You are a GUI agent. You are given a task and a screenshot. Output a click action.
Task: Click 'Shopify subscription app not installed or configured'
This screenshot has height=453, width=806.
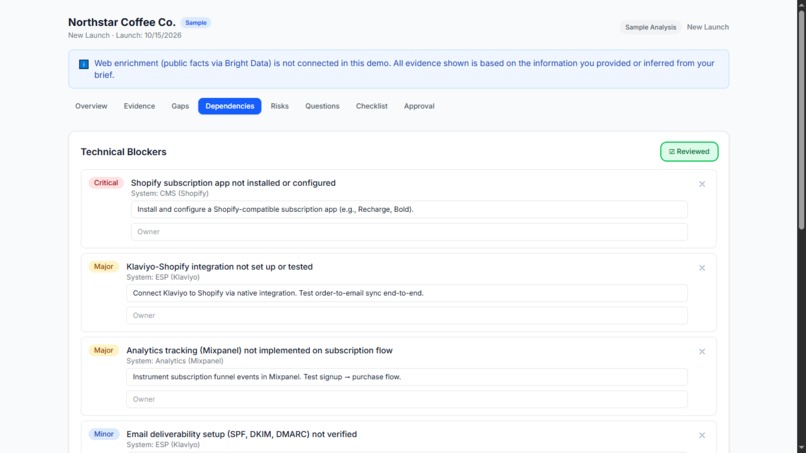coord(233,183)
